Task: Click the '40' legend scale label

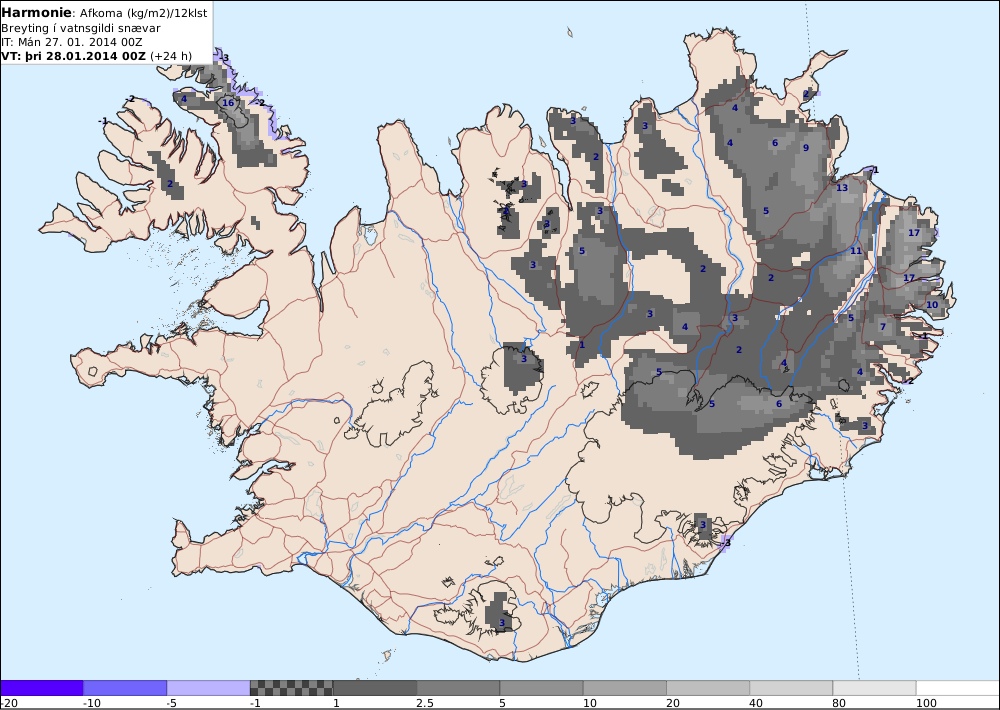Action: [x=757, y=703]
